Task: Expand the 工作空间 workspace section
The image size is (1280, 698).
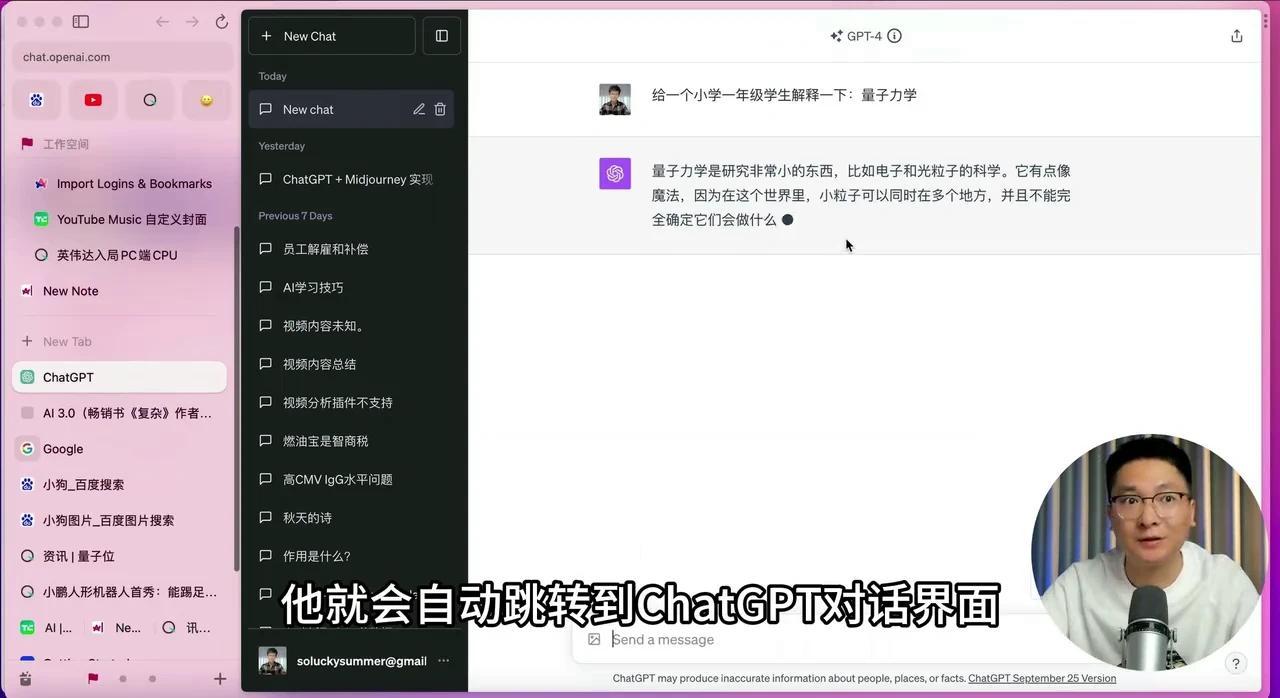Action: tap(66, 144)
